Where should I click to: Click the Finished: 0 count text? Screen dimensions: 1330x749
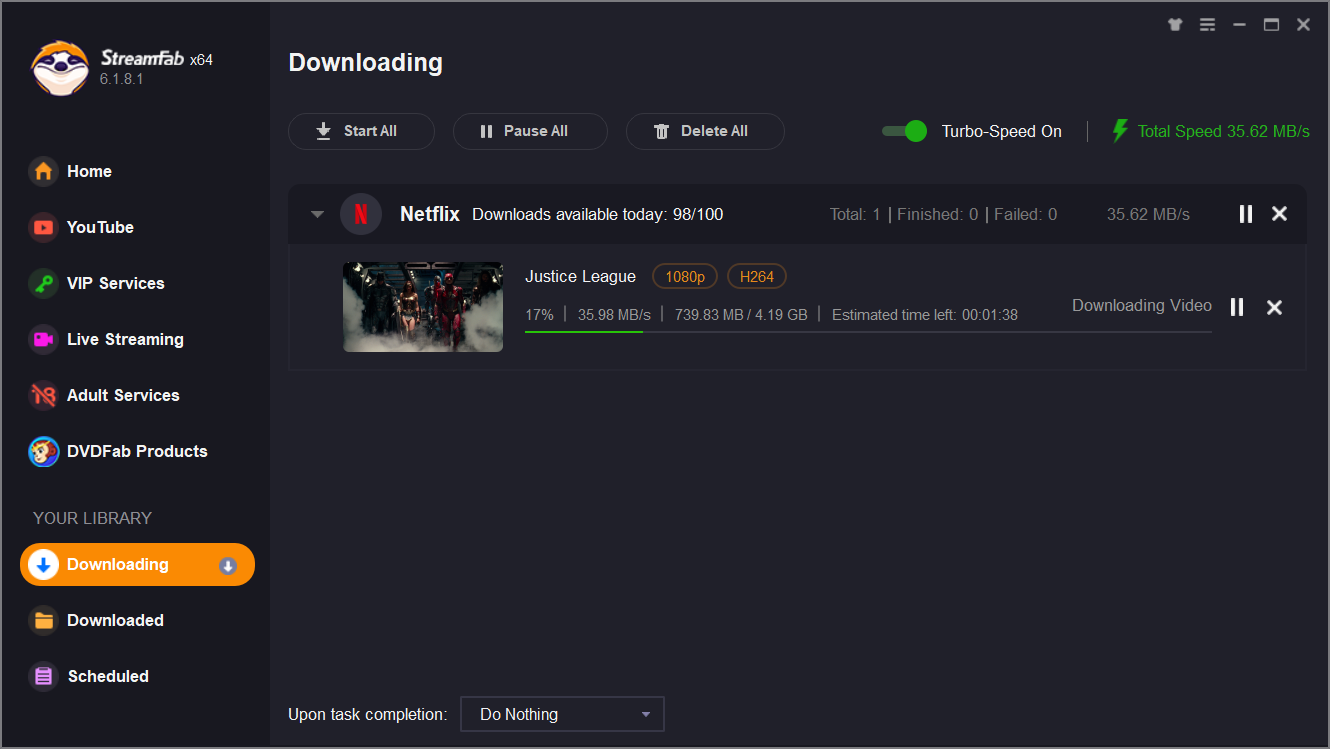click(x=938, y=214)
